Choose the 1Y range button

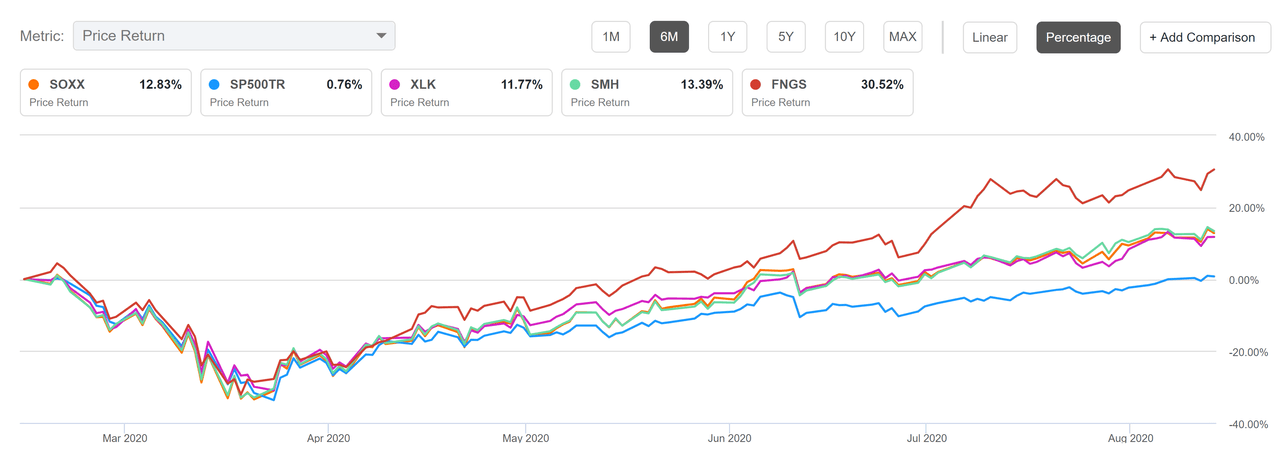728,37
